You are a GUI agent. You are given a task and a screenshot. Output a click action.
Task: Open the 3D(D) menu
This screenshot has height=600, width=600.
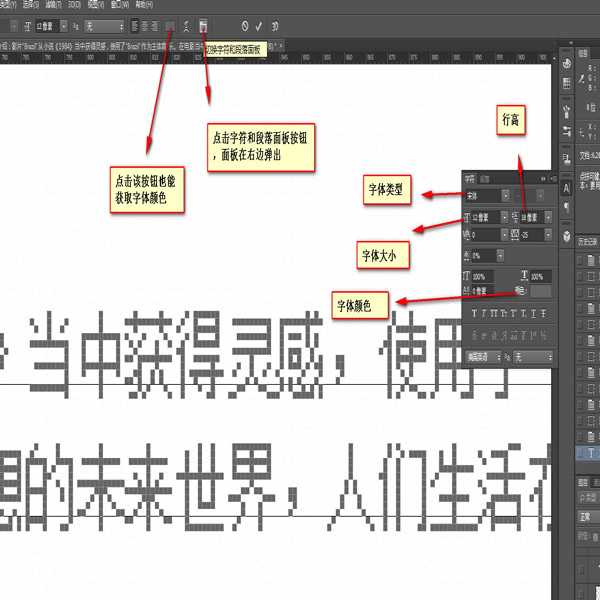click(74, 5)
